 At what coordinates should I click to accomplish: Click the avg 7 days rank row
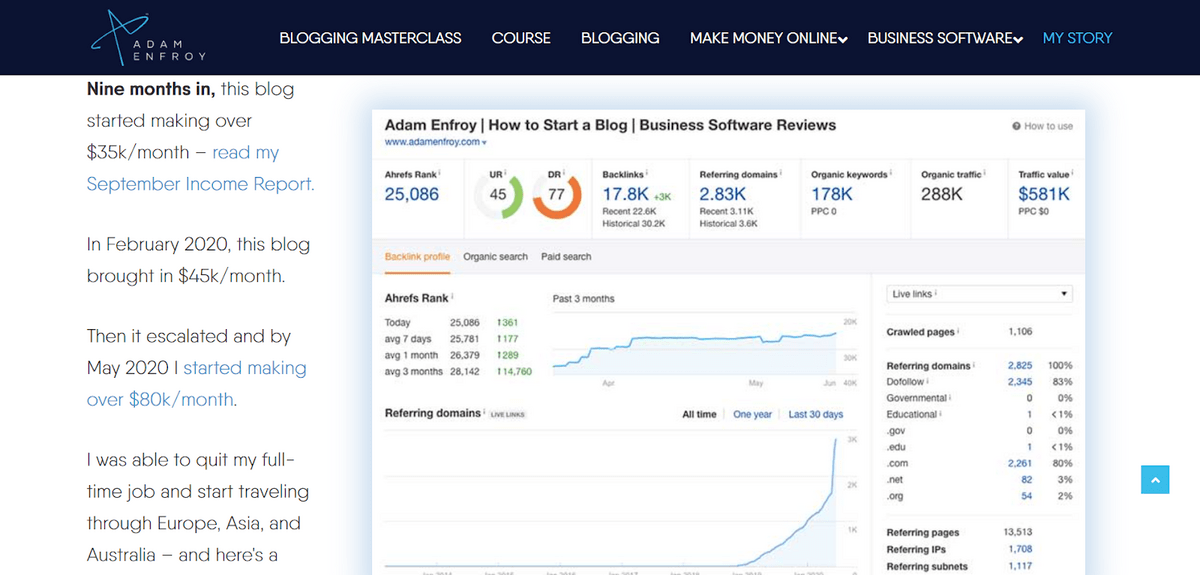458,339
